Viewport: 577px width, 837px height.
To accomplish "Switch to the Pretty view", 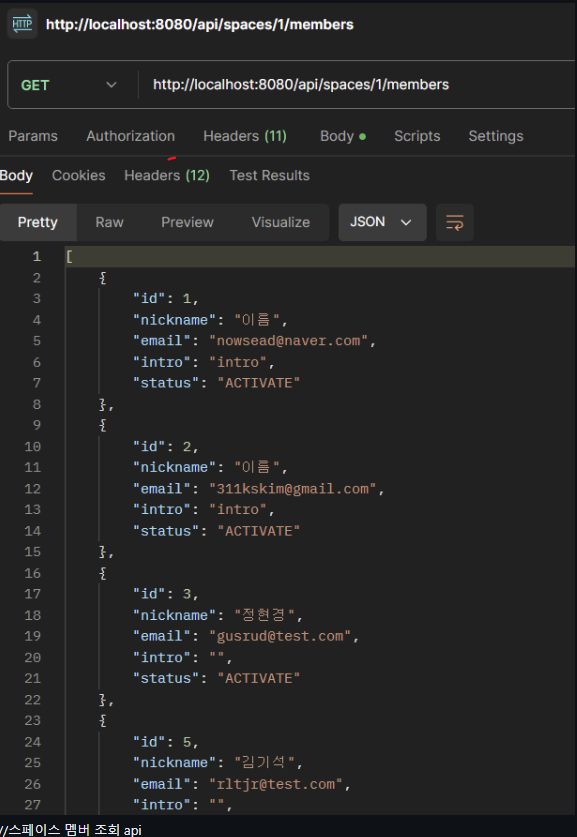I will [x=38, y=222].
